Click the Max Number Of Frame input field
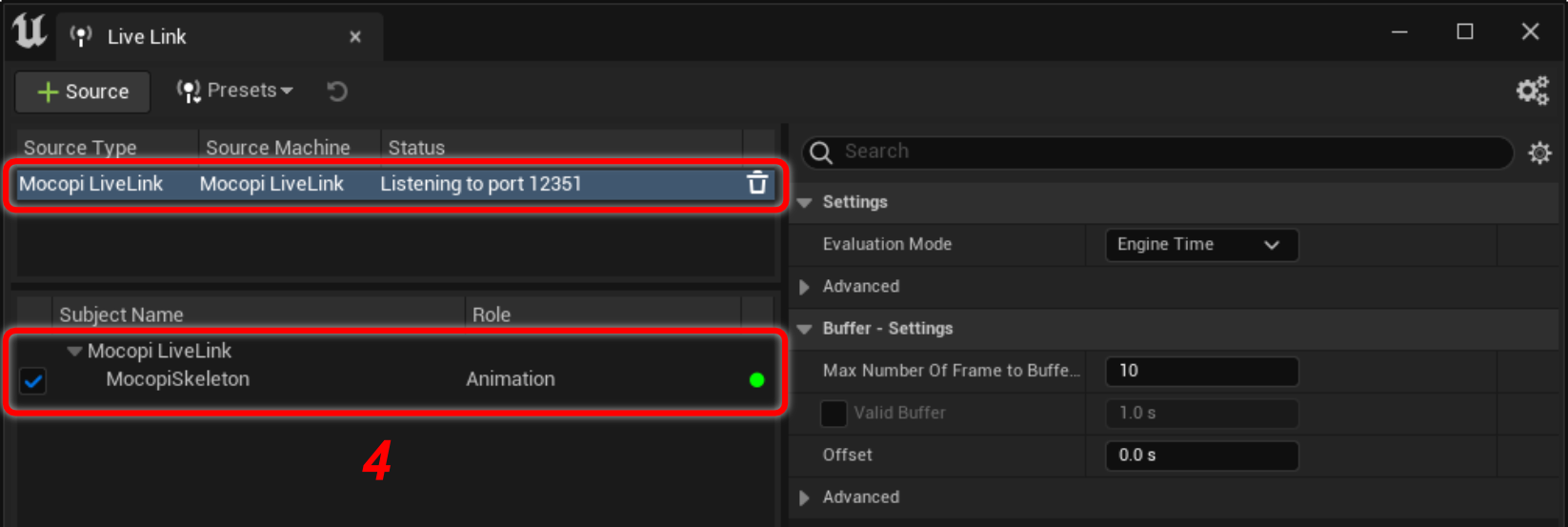The width and height of the screenshot is (1568, 527). [1200, 371]
